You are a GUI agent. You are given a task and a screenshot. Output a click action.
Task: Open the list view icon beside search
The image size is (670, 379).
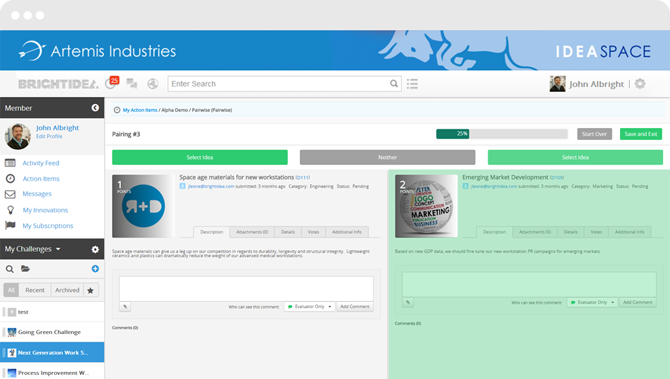(412, 84)
